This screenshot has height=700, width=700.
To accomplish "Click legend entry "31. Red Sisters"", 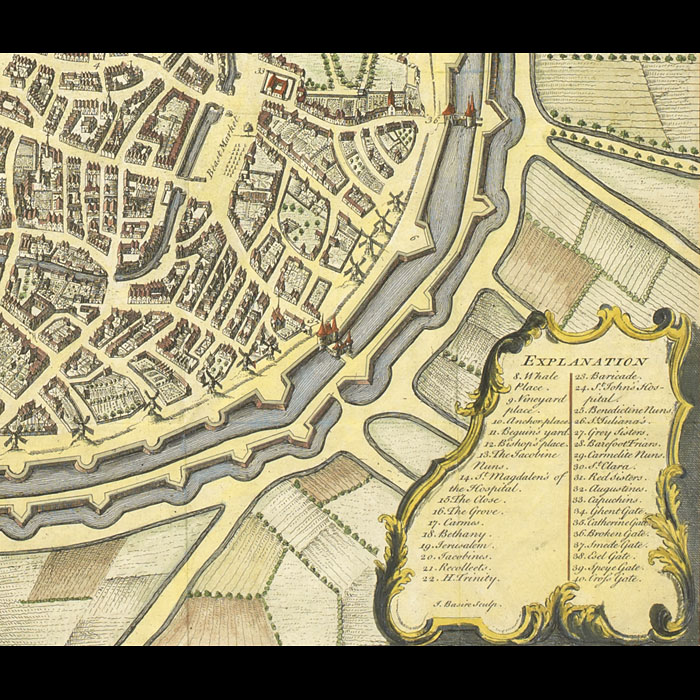I will pos(608,477).
